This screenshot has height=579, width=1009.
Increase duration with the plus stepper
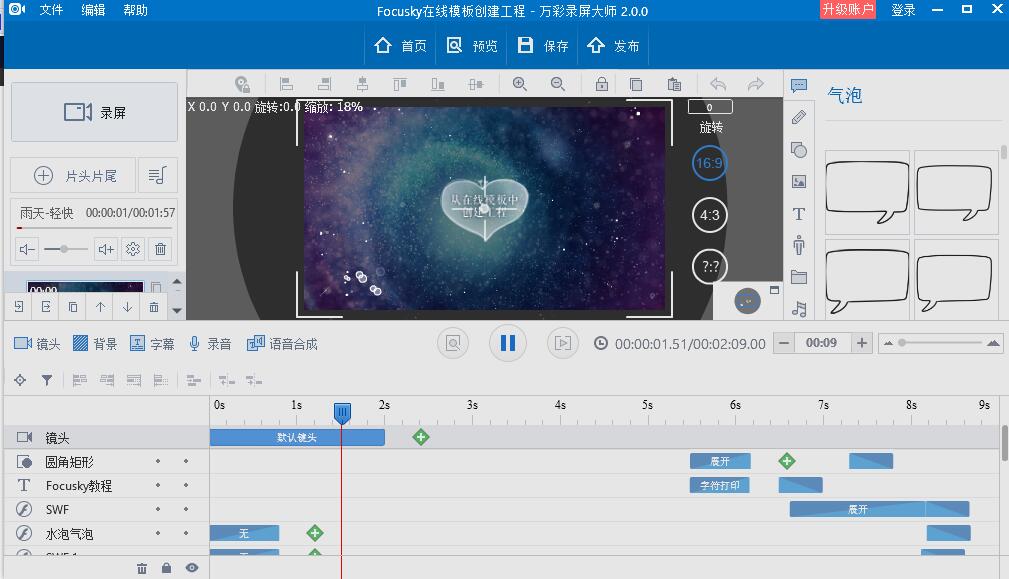tap(861, 343)
